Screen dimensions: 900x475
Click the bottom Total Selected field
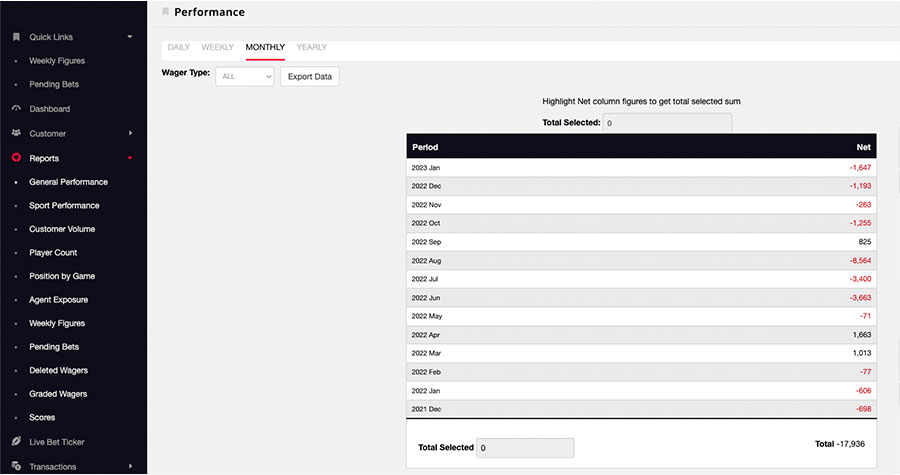525,447
